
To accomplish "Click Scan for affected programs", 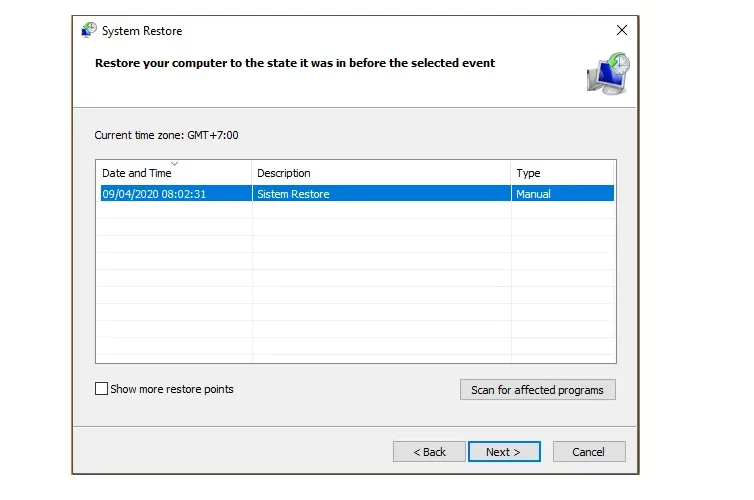I will 538,390.
